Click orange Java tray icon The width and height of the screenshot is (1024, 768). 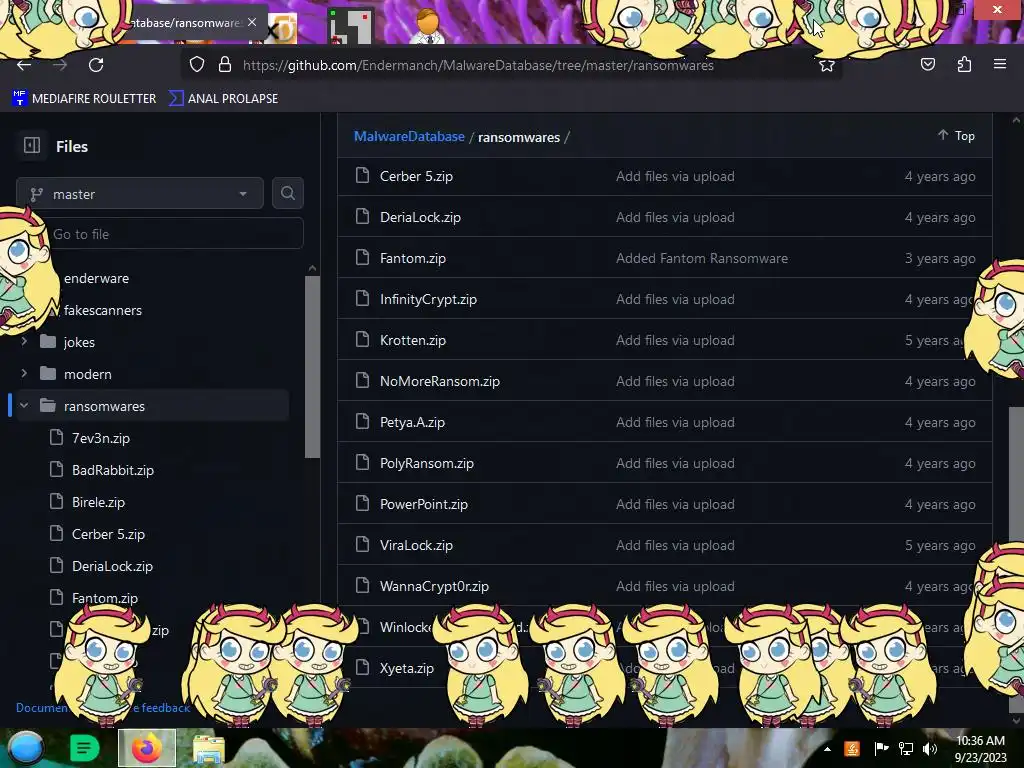(x=852, y=749)
